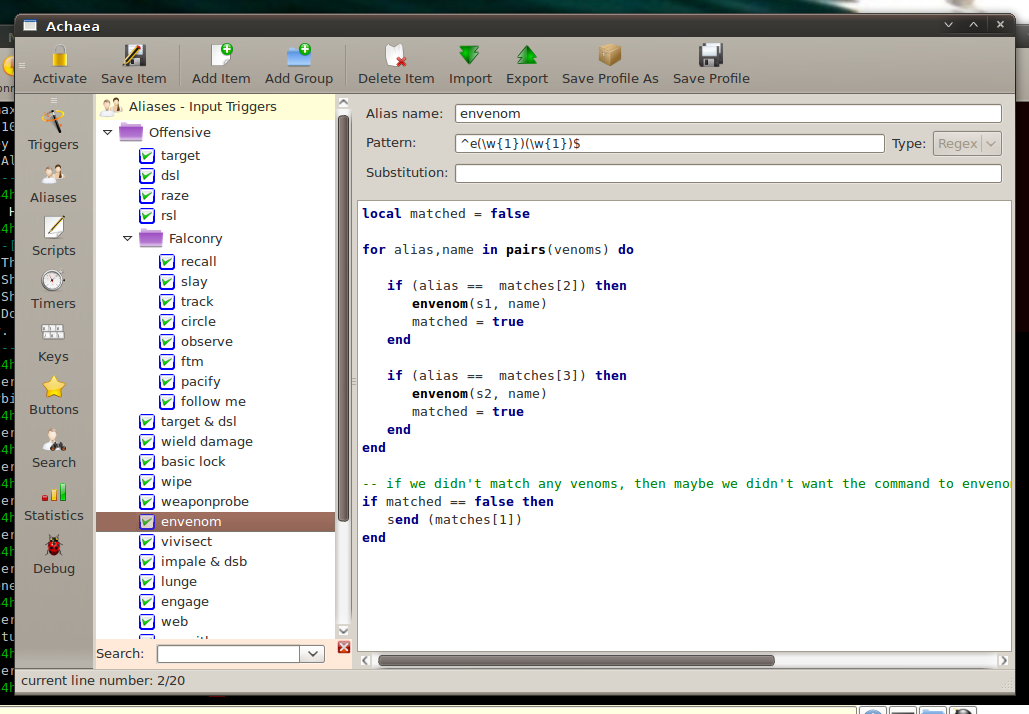Toggle the target alias checkbox
The image size is (1029, 714).
pyautogui.click(x=147, y=156)
